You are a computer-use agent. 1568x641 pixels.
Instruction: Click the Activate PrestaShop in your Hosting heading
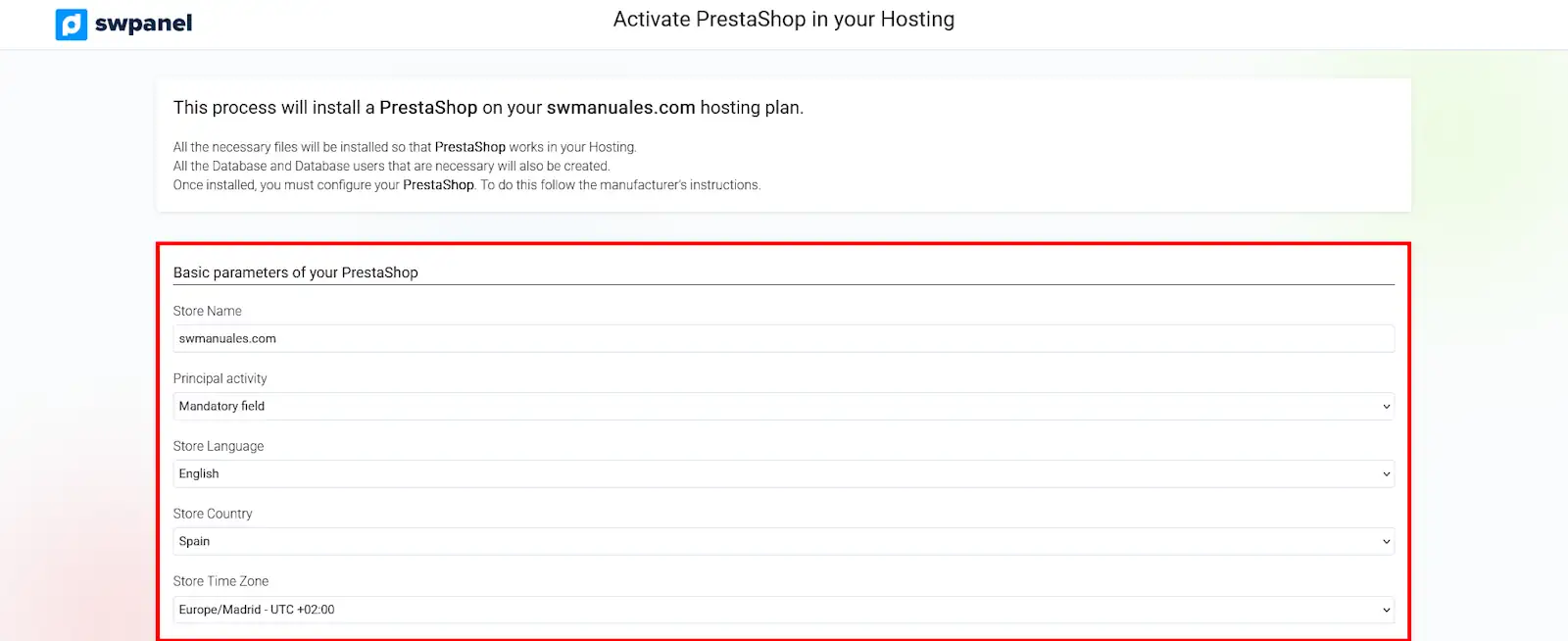pos(783,19)
